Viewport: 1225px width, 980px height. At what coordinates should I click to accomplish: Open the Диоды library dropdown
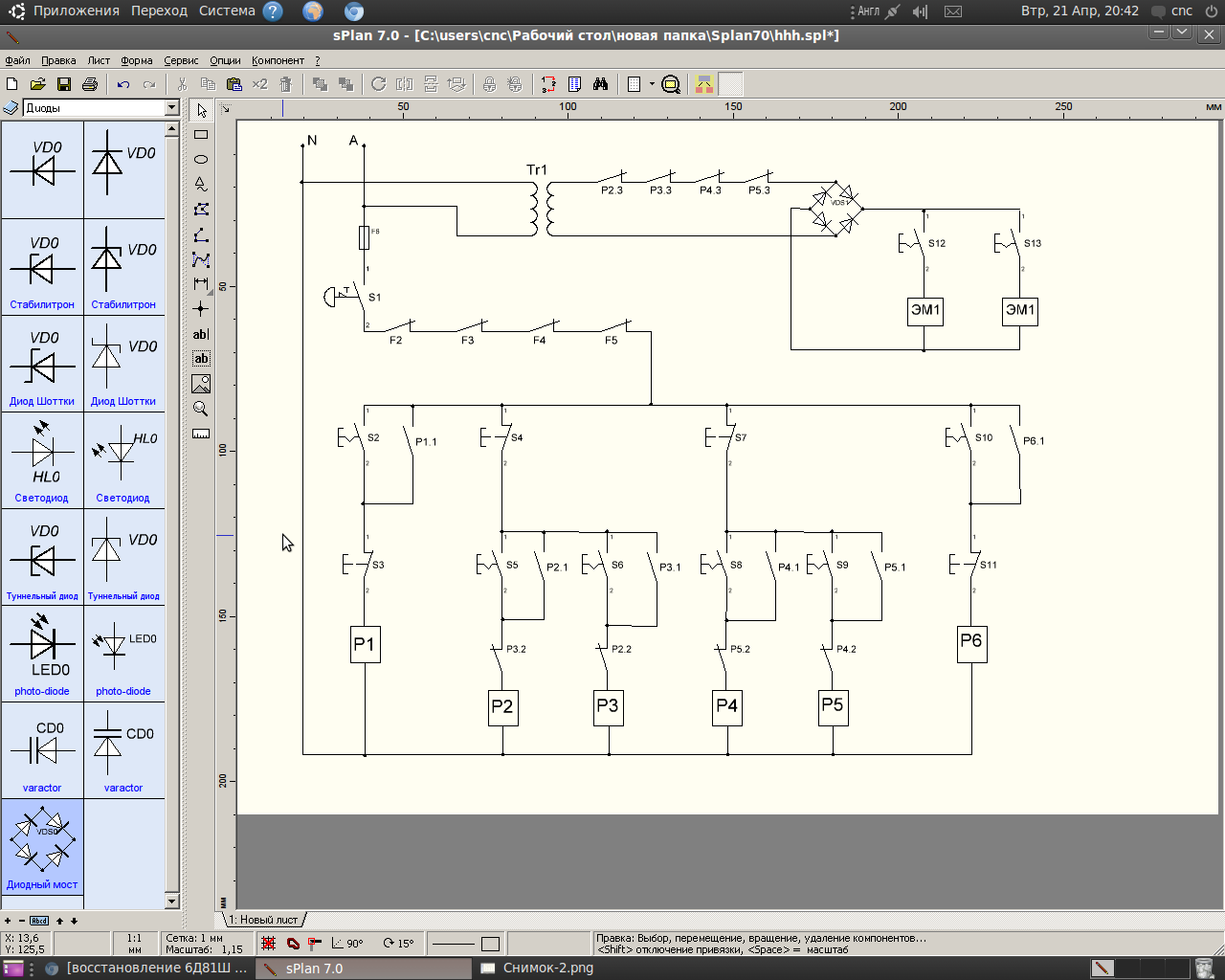pos(172,108)
